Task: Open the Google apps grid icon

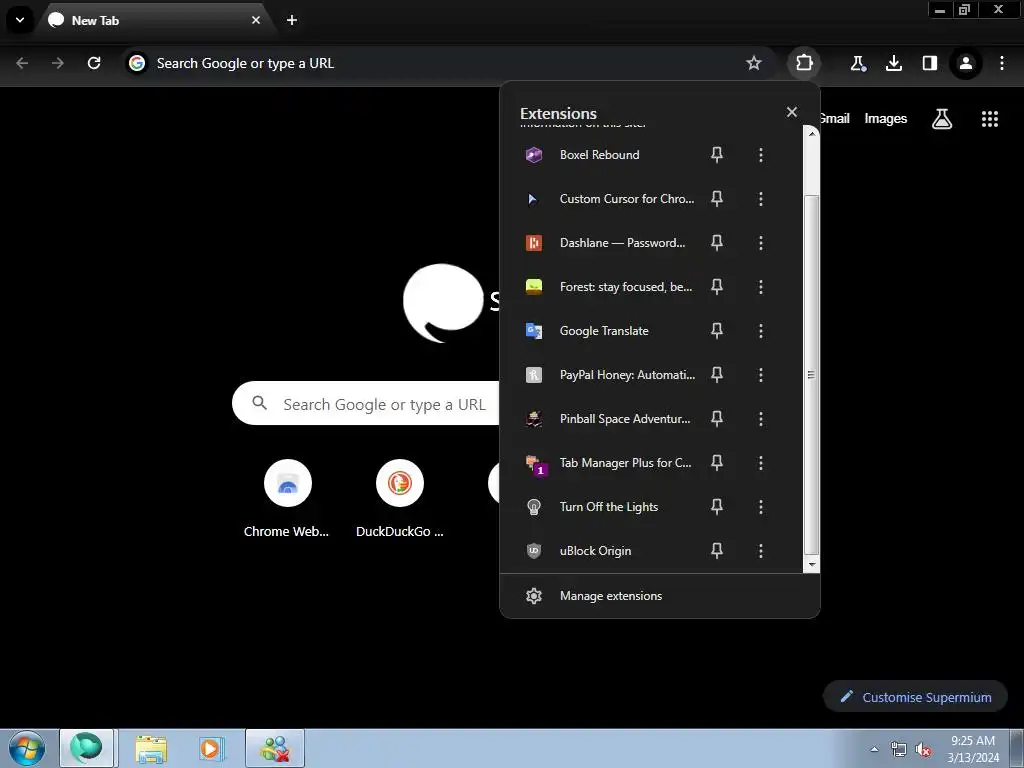Action: 989,119
